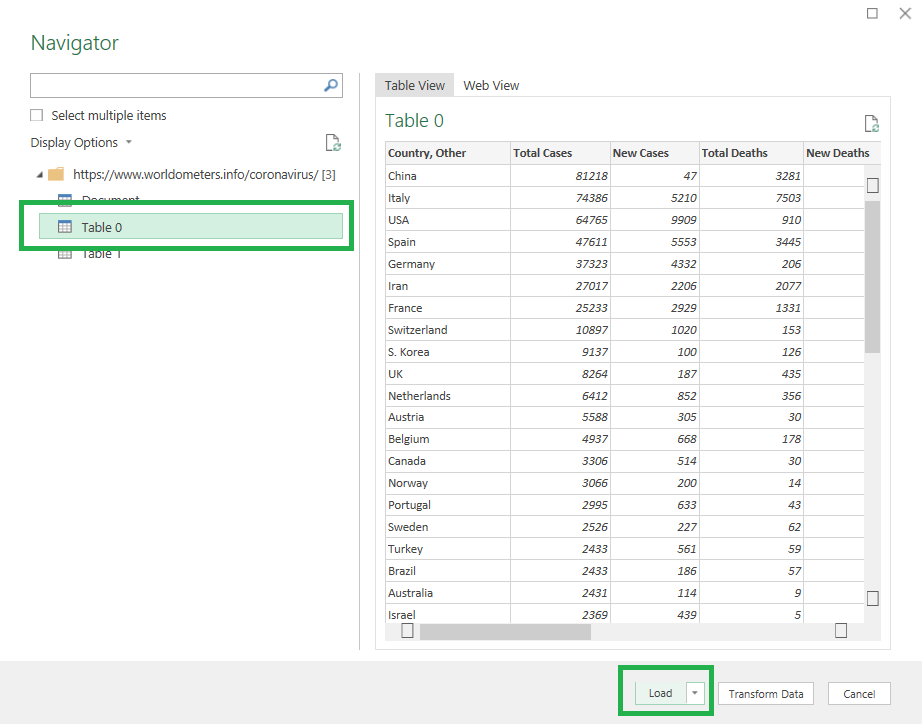Click the 'Turkey' country cell
This screenshot has width=922, height=724.
pos(447,549)
